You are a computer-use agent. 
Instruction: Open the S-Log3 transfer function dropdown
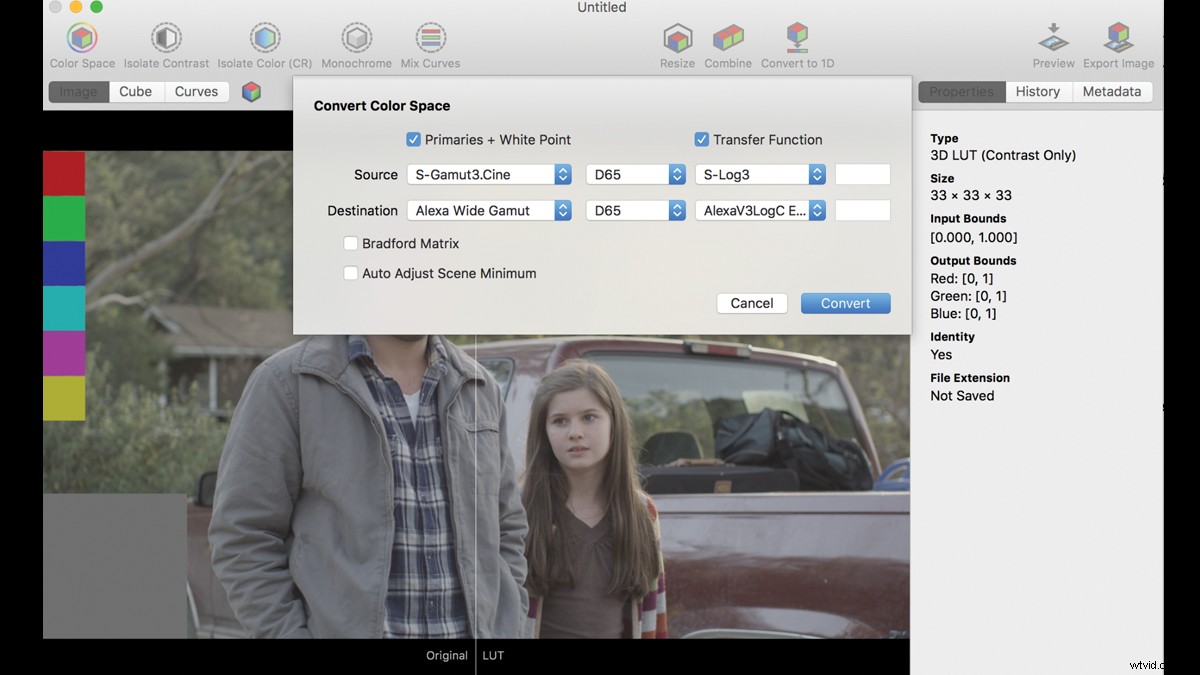(x=760, y=173)
